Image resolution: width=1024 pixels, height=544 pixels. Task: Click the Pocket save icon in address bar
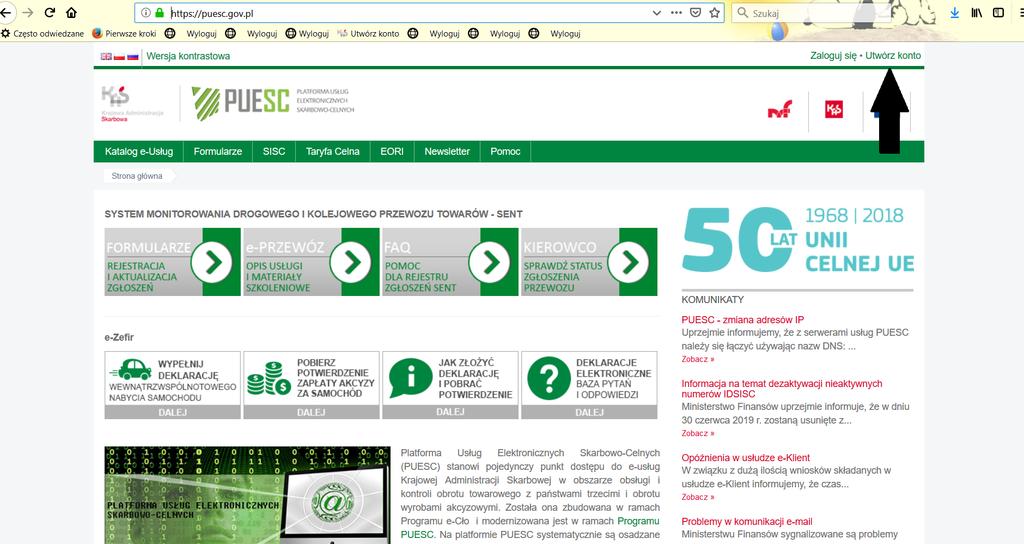coord(696,12)
